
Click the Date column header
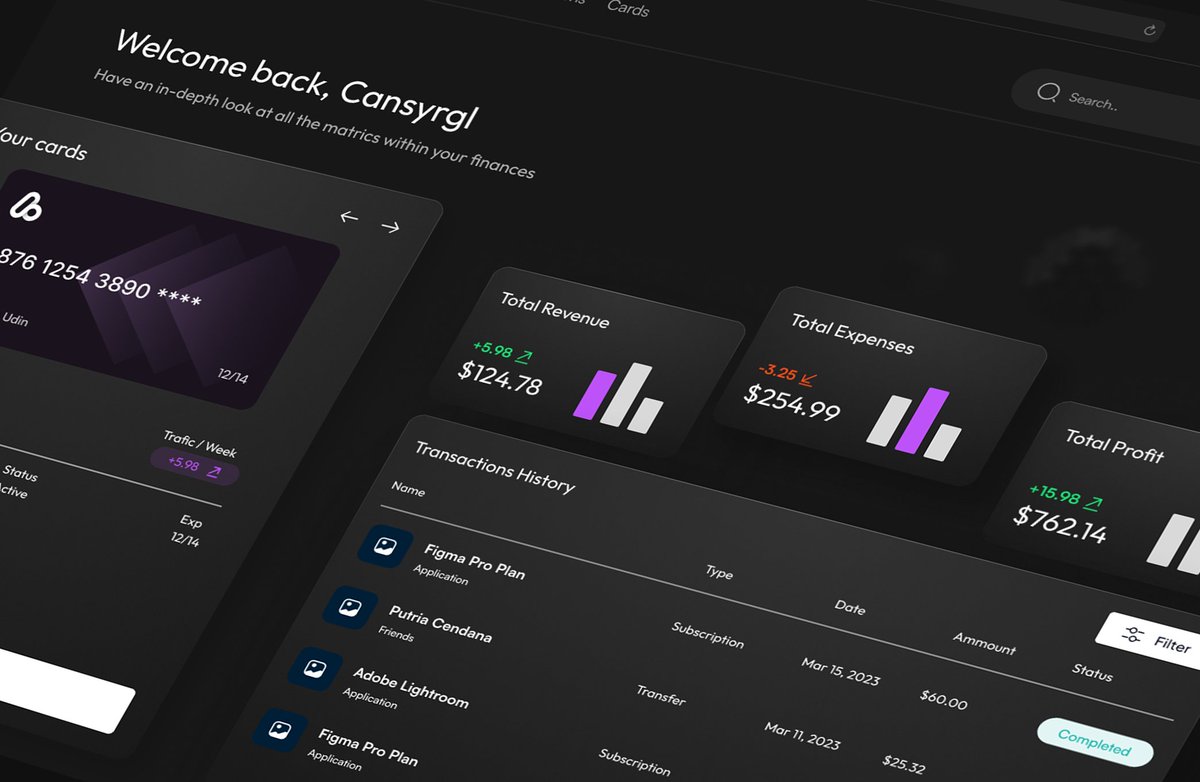[850, 607]
